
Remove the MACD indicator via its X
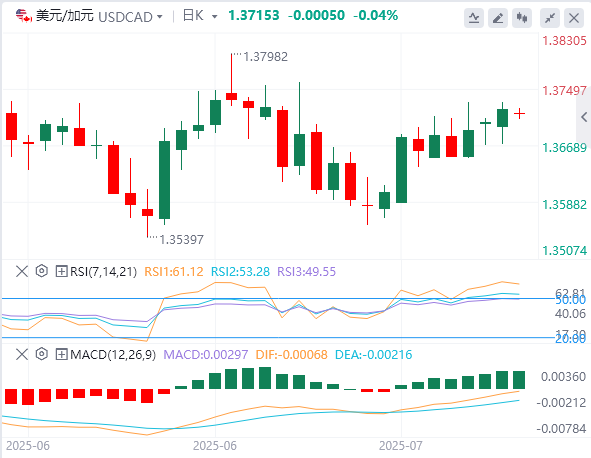pyautogui.click(x=22, y=354)
